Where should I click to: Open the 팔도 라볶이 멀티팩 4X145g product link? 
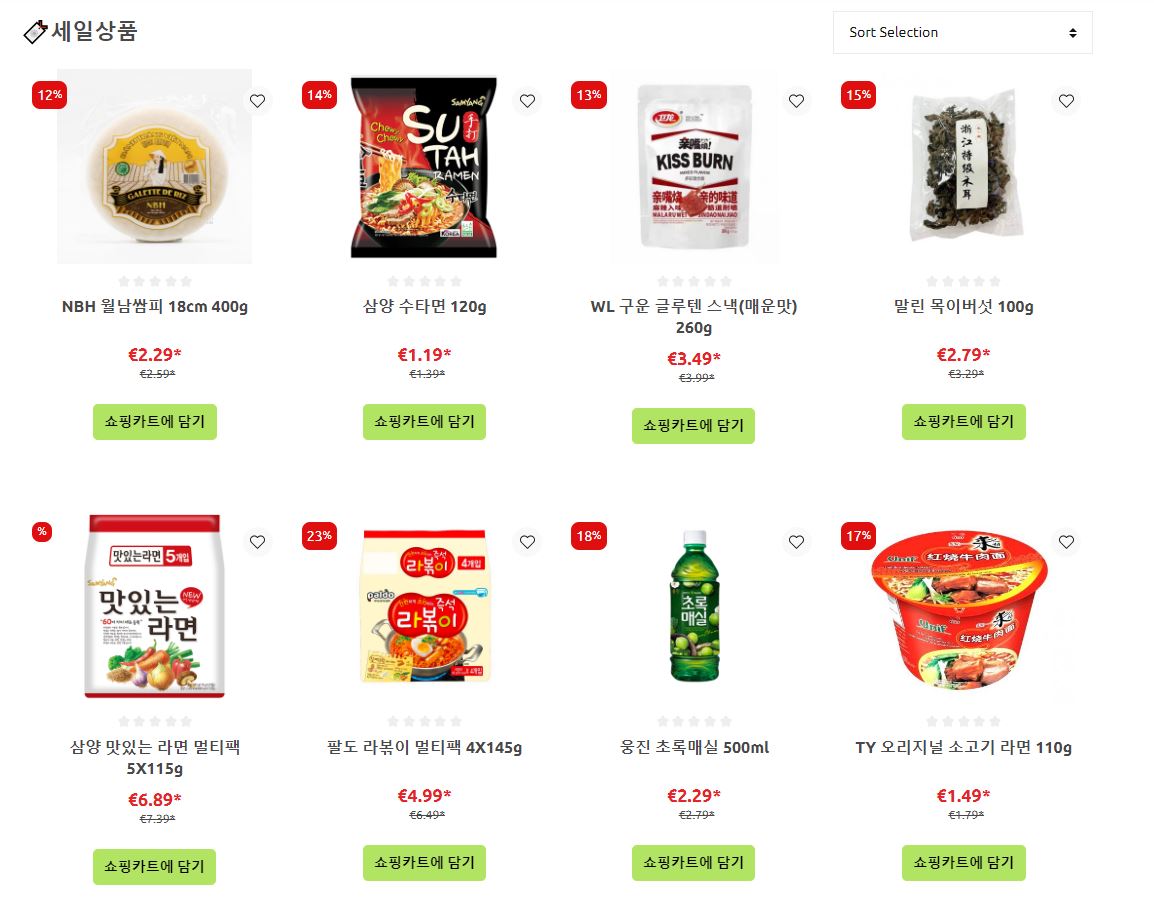click(425, 748)
